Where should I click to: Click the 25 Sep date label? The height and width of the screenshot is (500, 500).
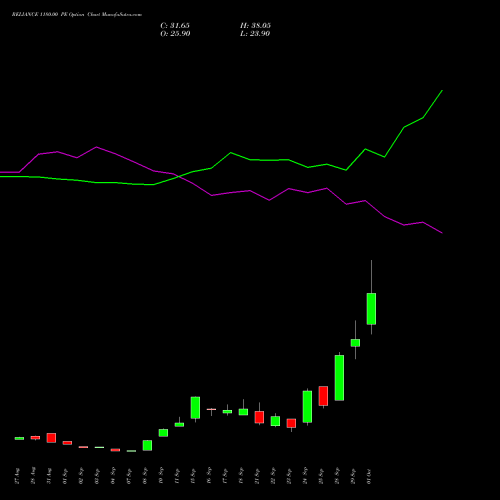(321, 476)
